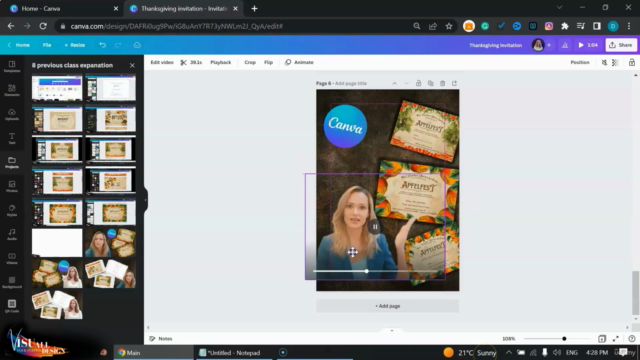
Task: Open the insights chart icon
Action: point(565,45)
